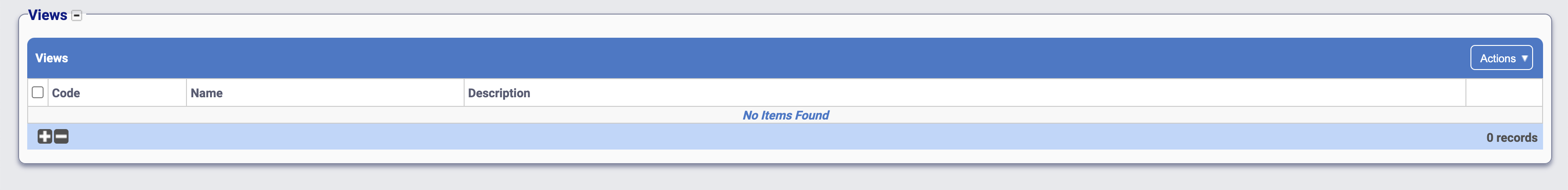Click the blank rightmost column header cell
The width and height of the screenshot is (1568, 190).
[1504, 93]
